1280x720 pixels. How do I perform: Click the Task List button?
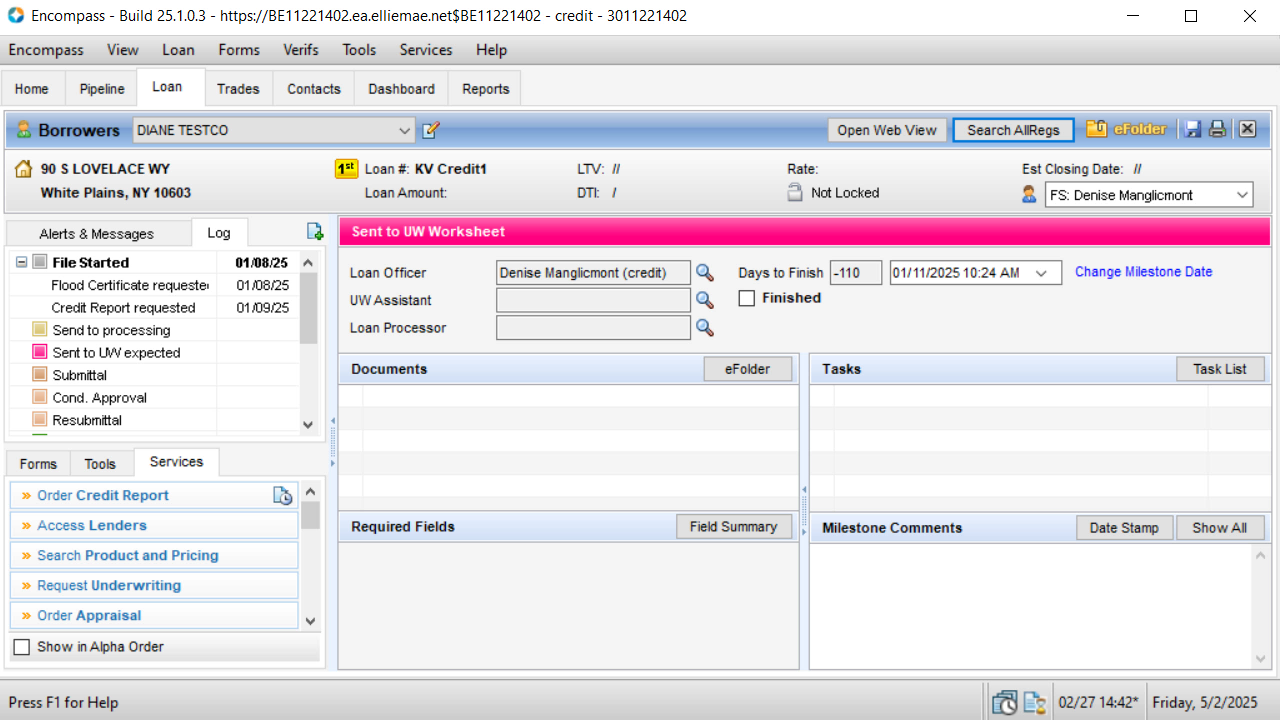coord(1220,369)
